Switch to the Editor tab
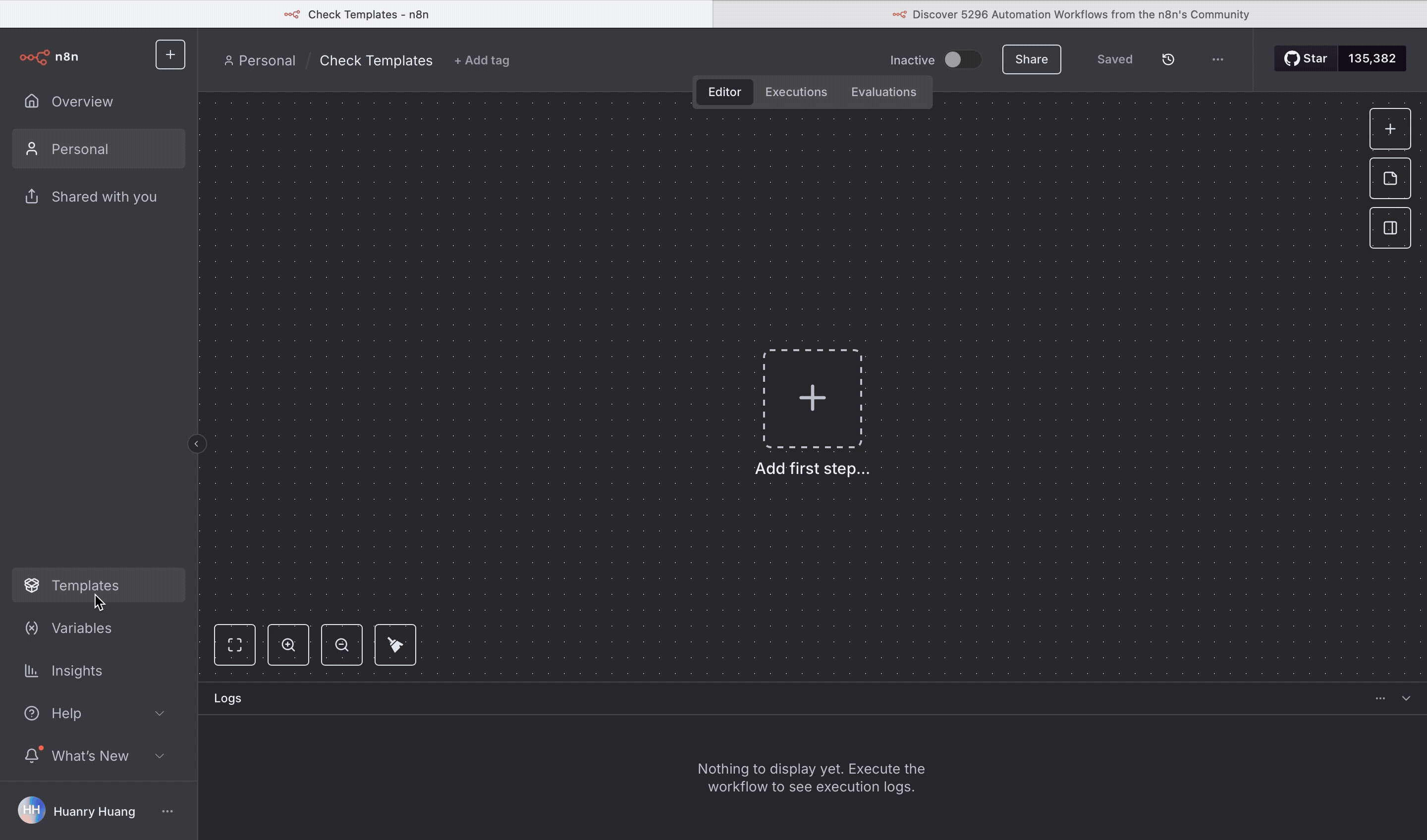This screenshot has height=840, width=1427. click(x=724, y=92)
